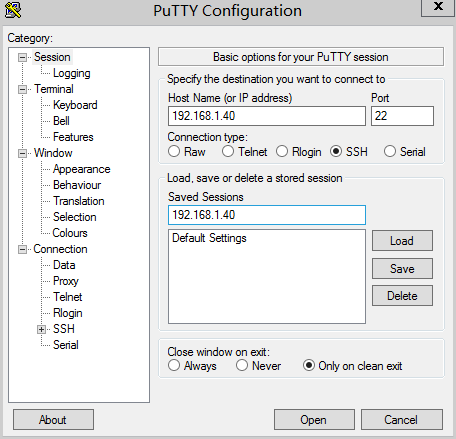The height and width of the screenshot is (439, 456).
Task: Open the Rlogin settings in the tree
Action: pyautogui.click(x=68, y=313)
